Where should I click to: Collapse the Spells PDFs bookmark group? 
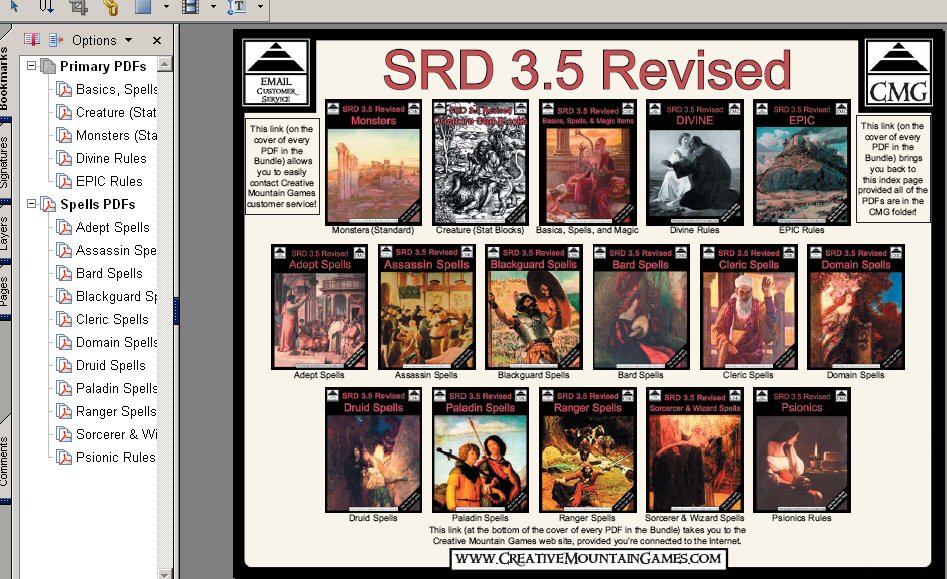(31, 203)
